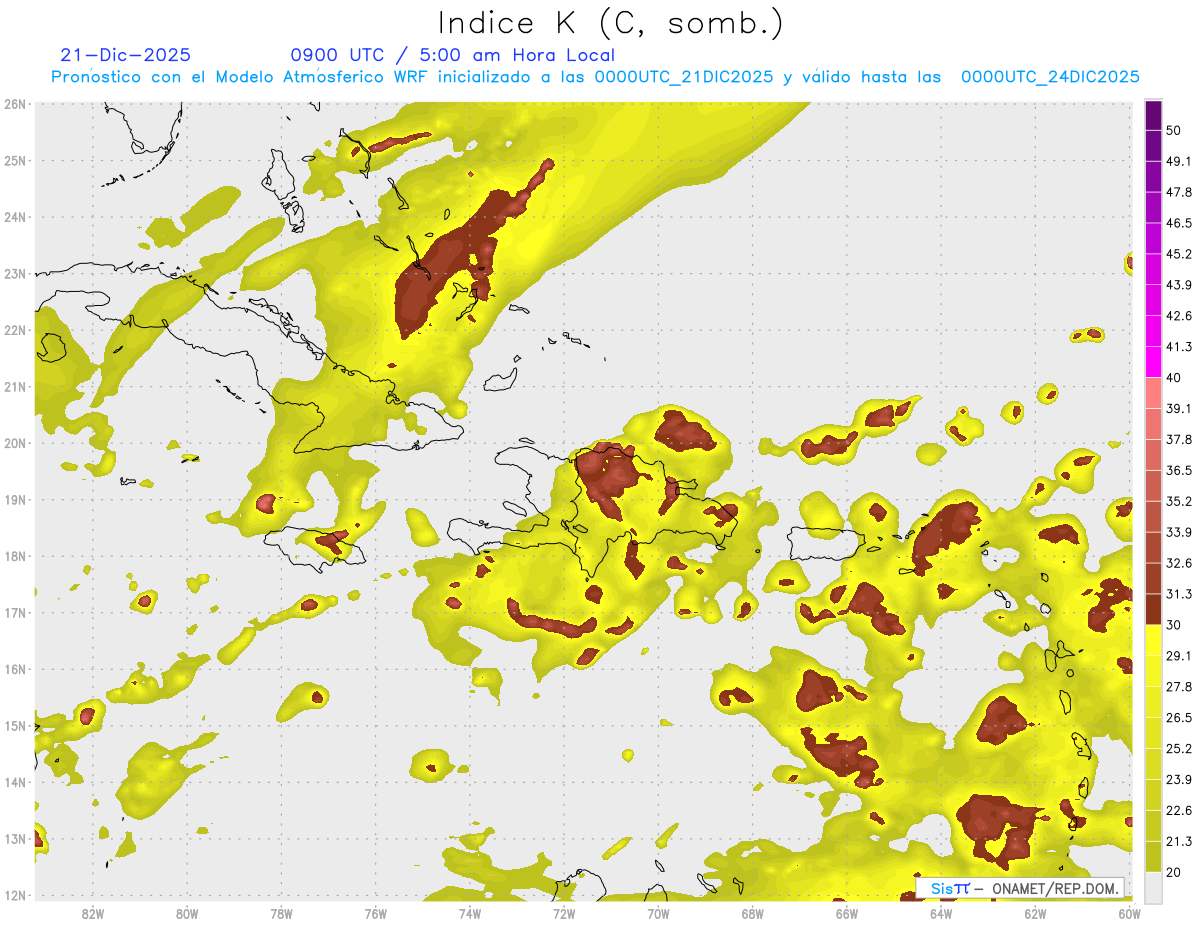Screen dimensions: 1200x927
Task: Click the 26N latitude axis label
Action: (15, 104)
